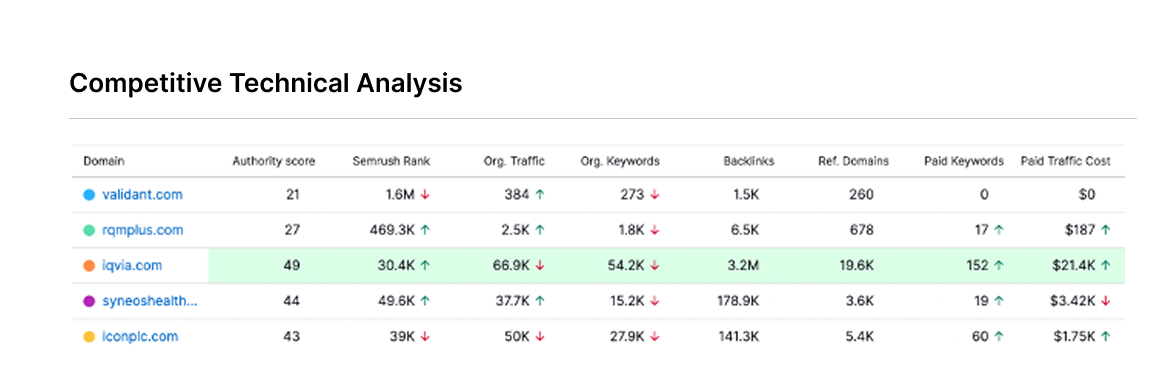Click the green dot beside rqmplus.com
The image size is (1176, 386).
coord(88,230)
